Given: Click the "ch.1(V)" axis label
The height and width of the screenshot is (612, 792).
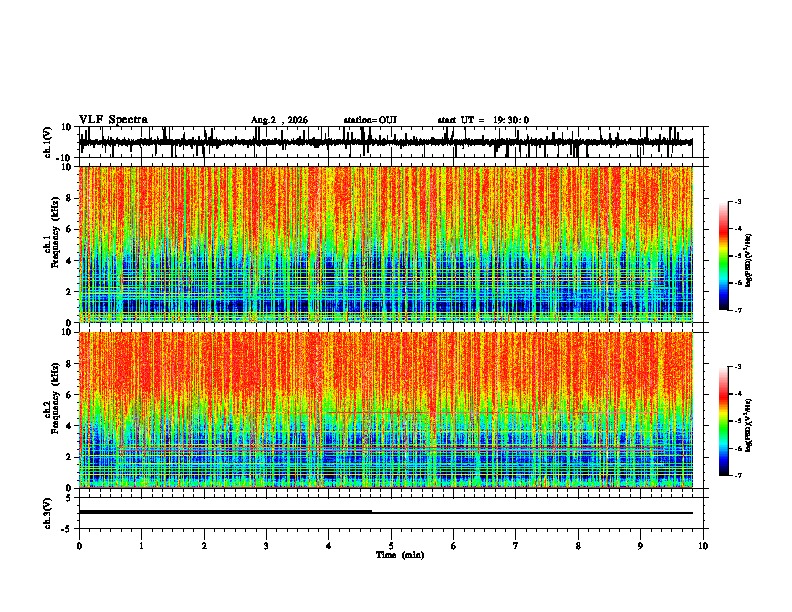Looking at the screenshot, I should pos(48,142).
